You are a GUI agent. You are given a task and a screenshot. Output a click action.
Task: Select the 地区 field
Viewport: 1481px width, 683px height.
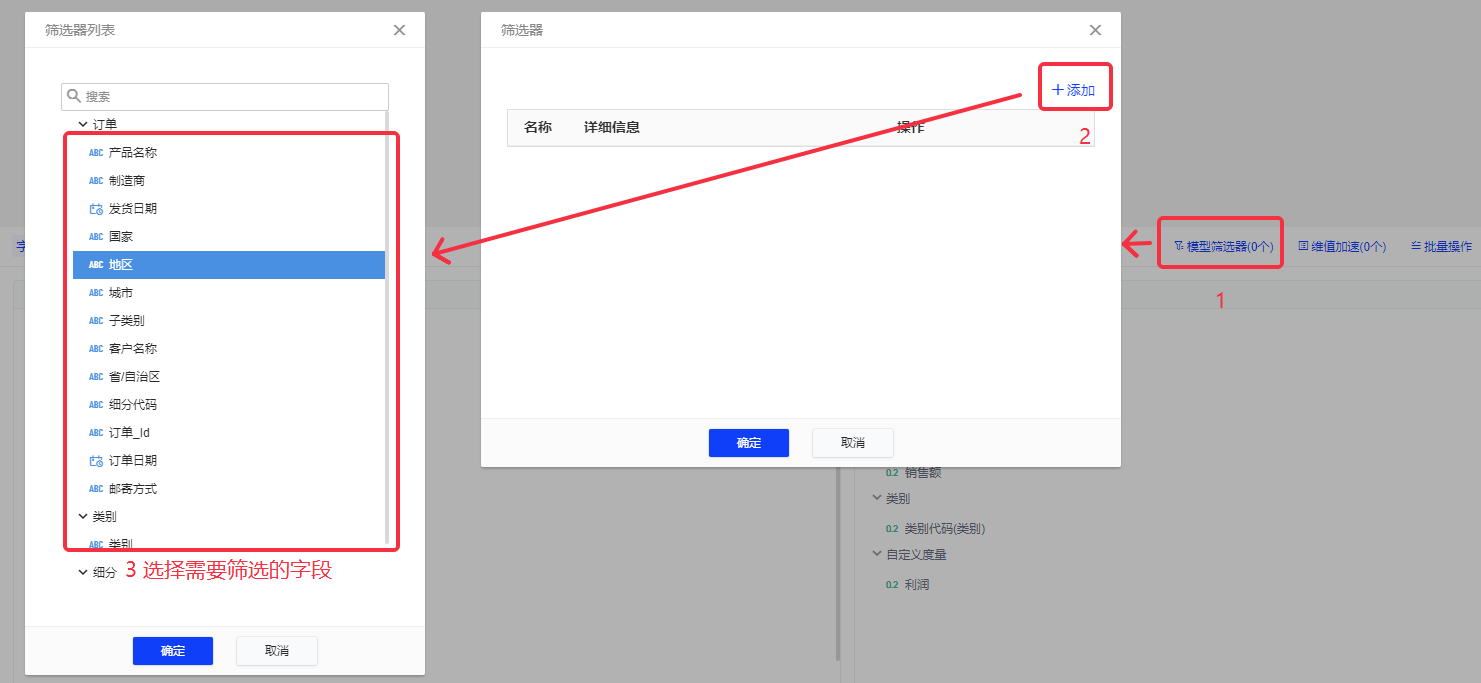pyautogui.click(x=121, y=265)
